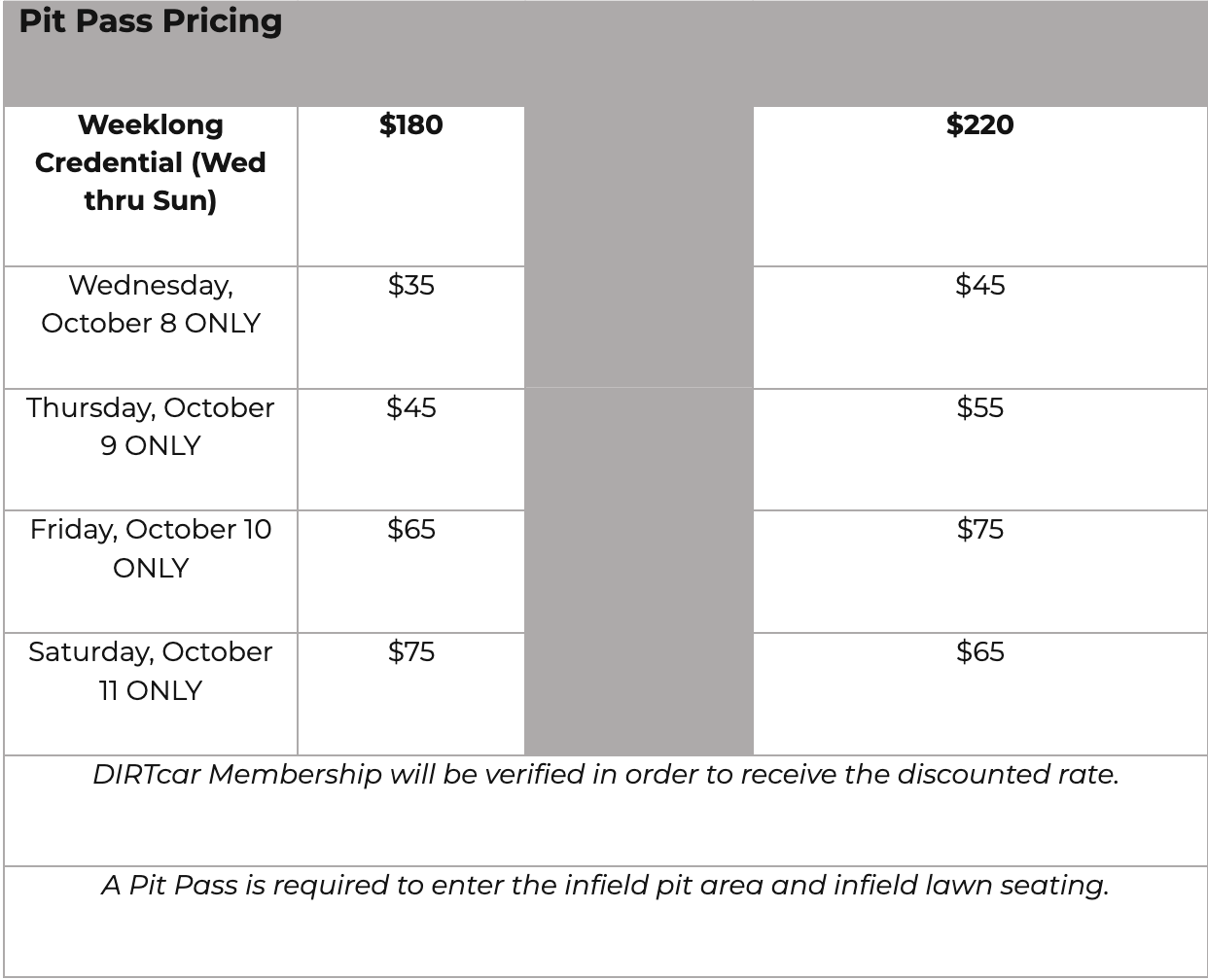The width and height of the screenshot is (1208, 980).
Task: Click the Pit Pass infield requirement note
Action: pos(605,886)
